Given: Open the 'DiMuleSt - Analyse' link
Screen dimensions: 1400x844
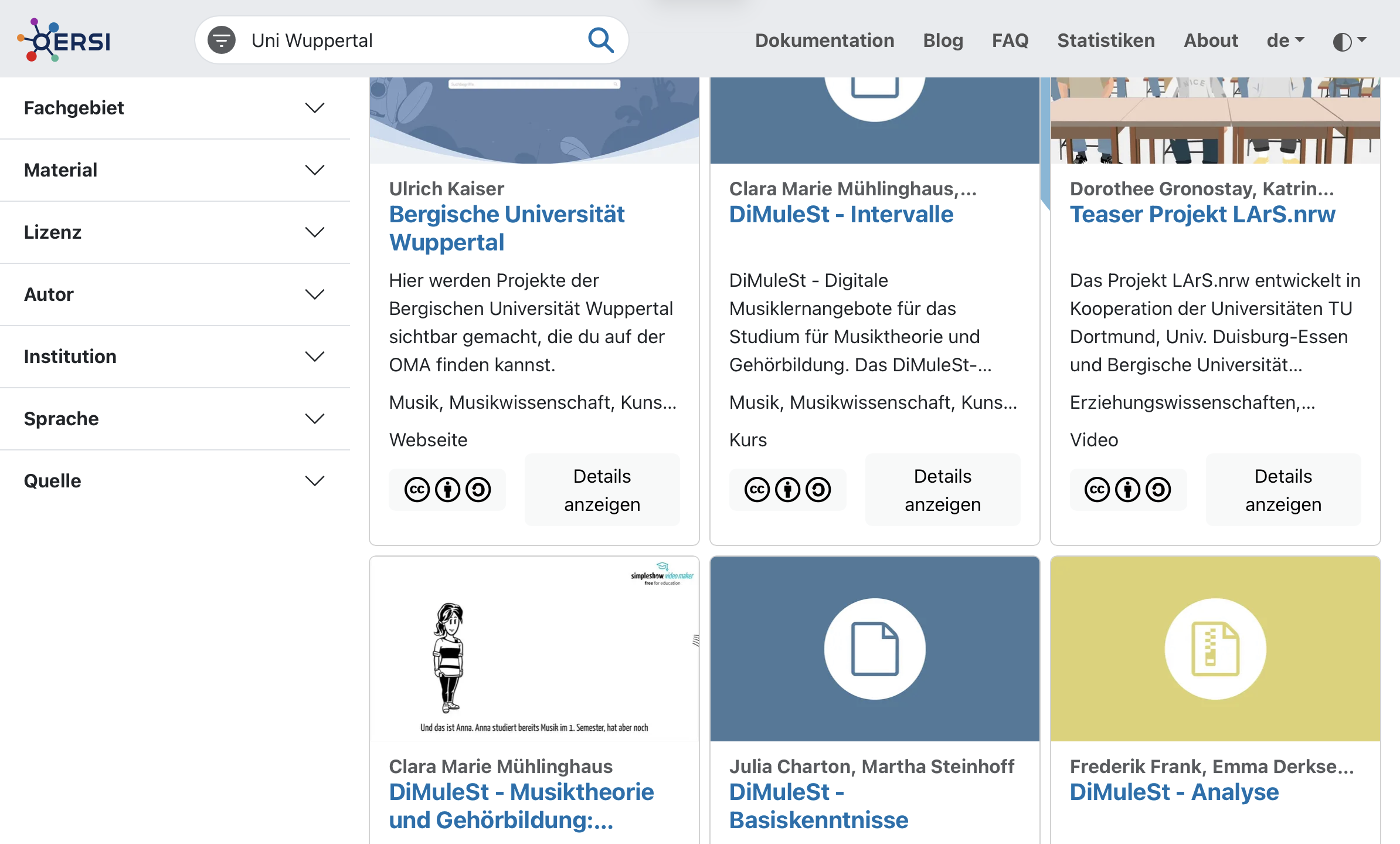Looking at the screenshot, I should (1174, 792).
